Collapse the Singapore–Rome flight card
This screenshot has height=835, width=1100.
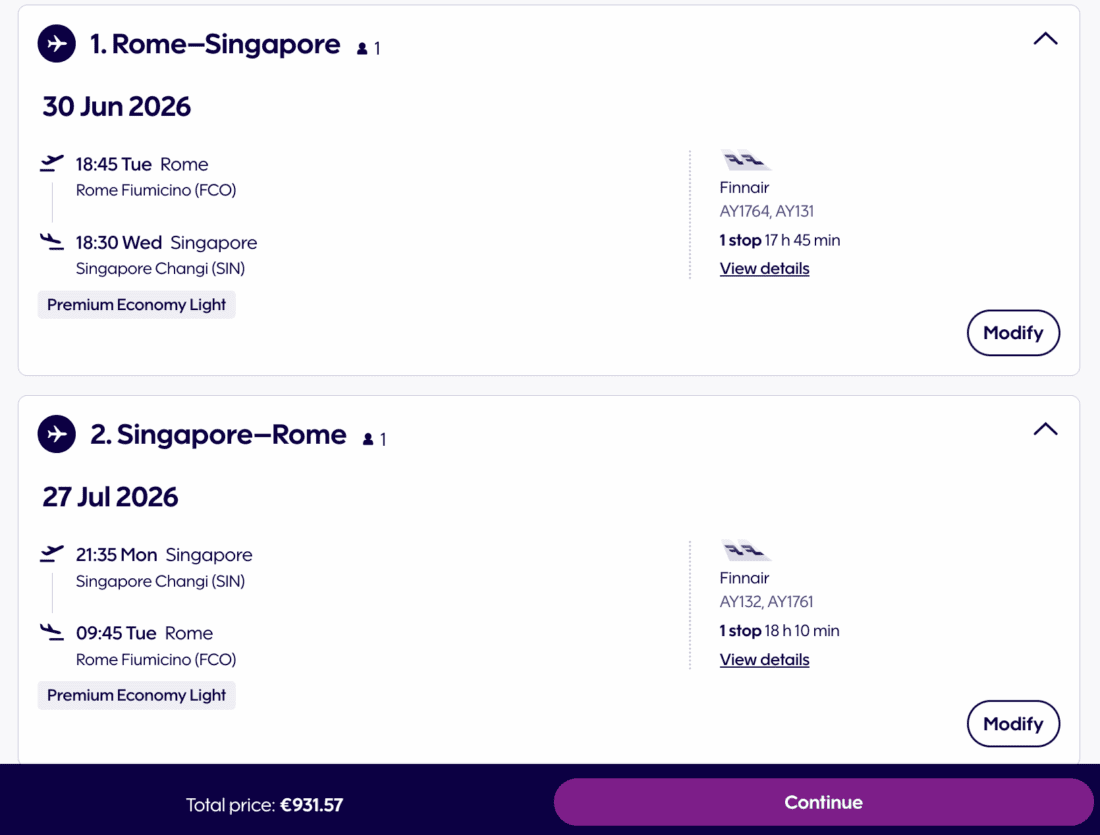pos(1045,430)
